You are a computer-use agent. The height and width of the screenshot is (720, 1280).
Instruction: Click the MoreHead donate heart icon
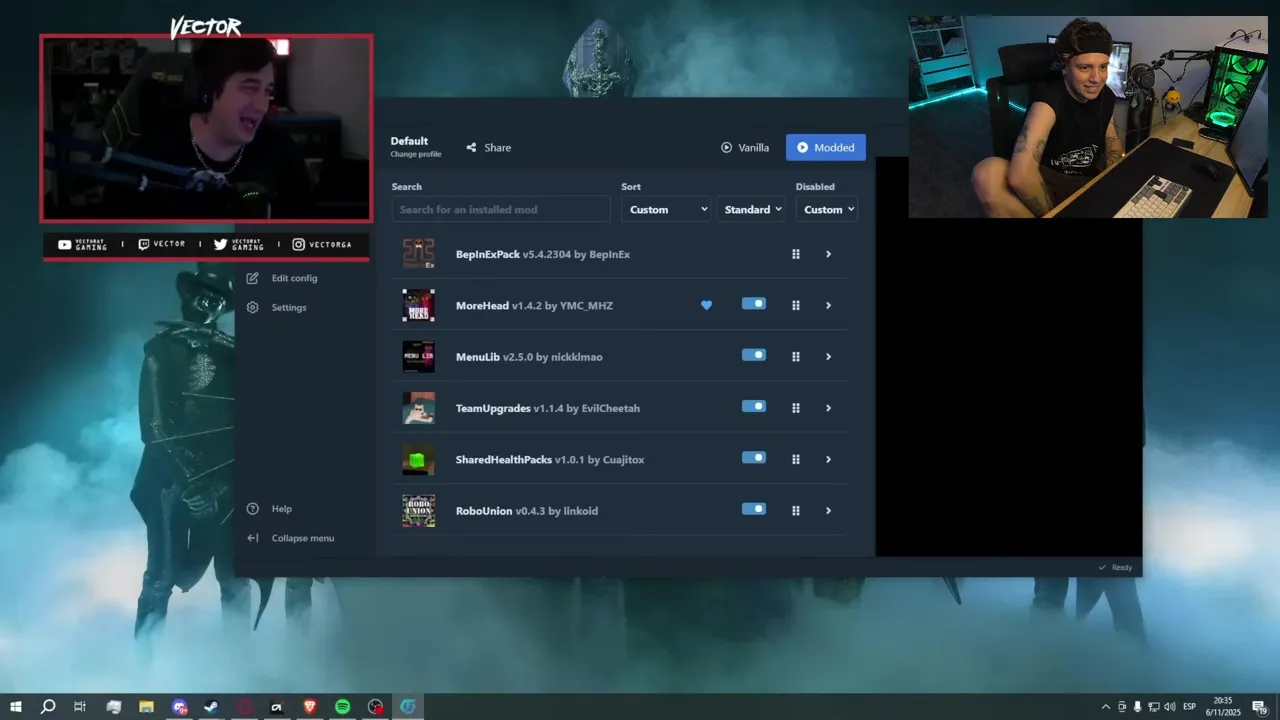tap(706, 305)
